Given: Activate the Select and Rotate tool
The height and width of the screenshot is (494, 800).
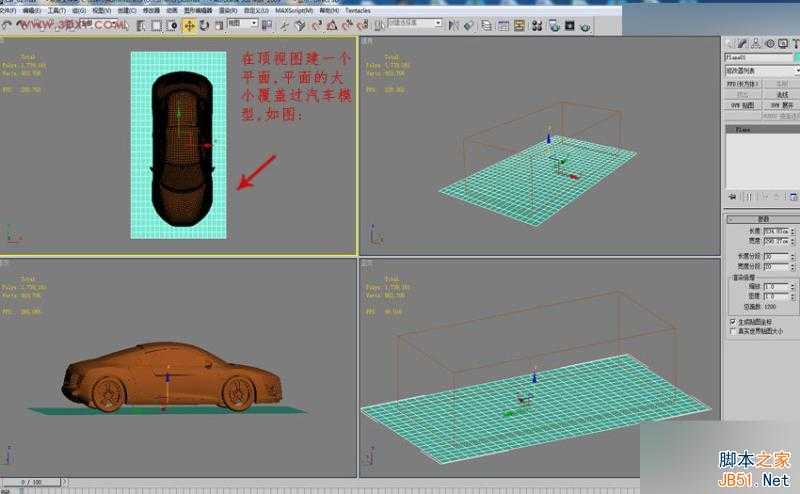Looking at the screenshot, I should click(204, 26).
